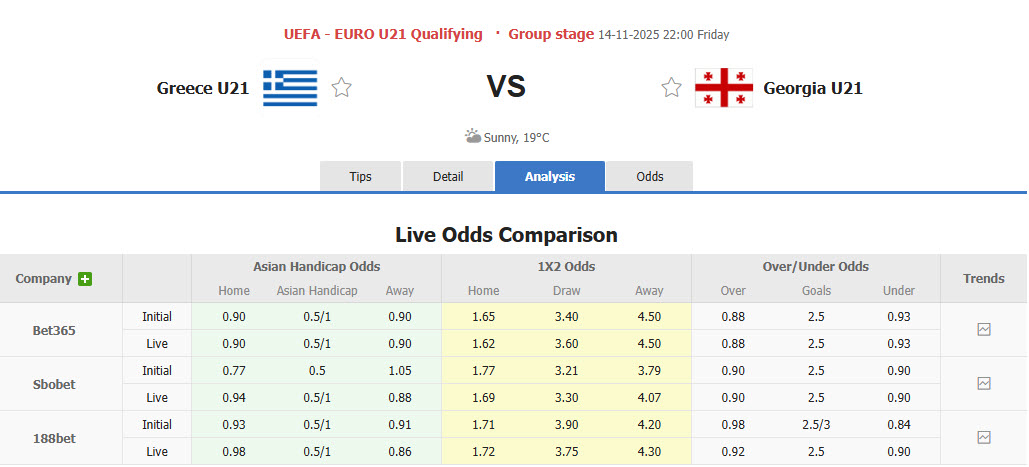Open the Bet365 trends chart icon

point(984,329)
